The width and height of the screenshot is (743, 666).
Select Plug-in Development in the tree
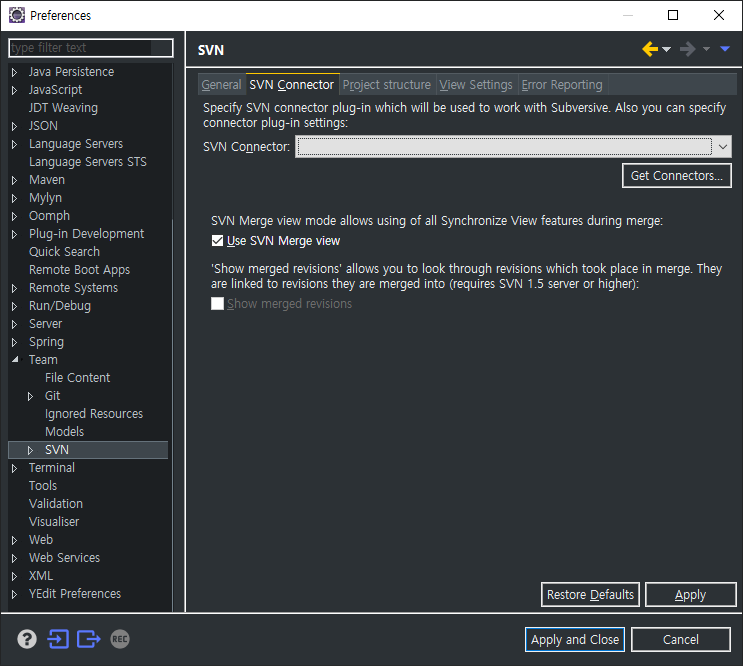(x=86, y=234)
